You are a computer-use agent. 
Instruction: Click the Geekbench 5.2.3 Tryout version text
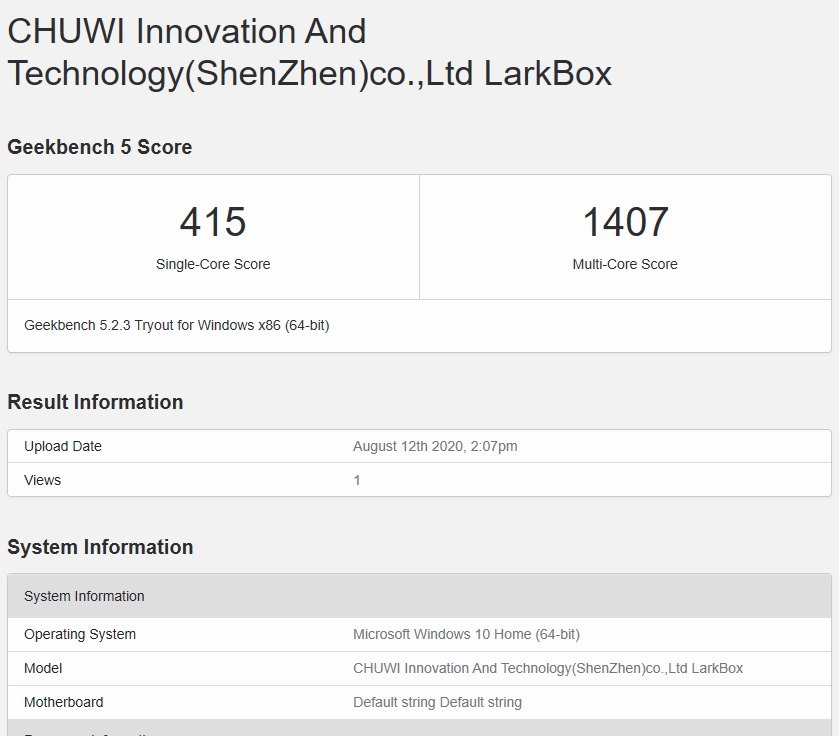coord(176,325)
